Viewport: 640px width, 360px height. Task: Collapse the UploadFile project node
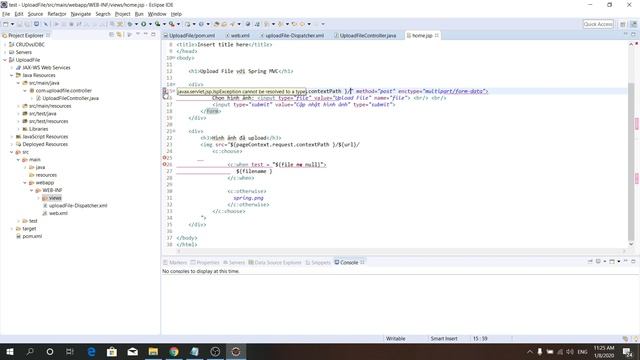5,60
